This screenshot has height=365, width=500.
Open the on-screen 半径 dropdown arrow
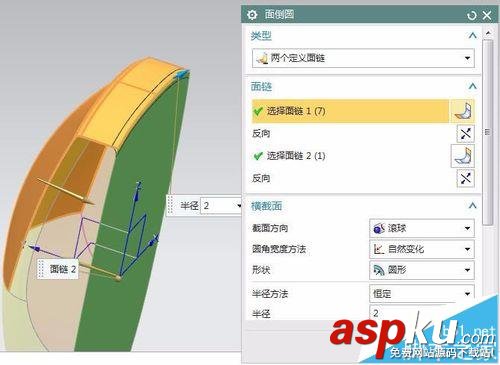tap(239, 206)
